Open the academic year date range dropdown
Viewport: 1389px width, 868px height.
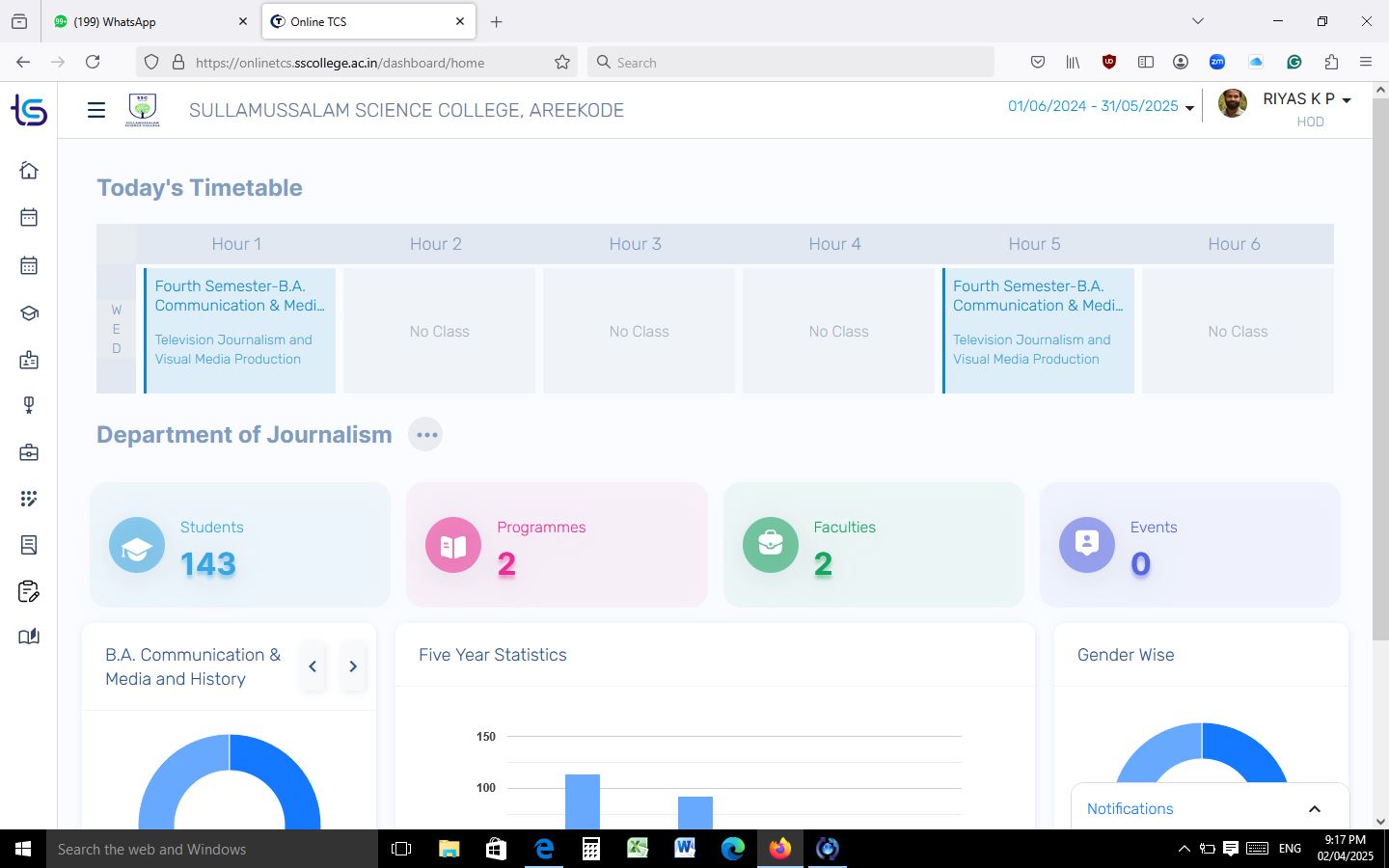pos(1101,107)
